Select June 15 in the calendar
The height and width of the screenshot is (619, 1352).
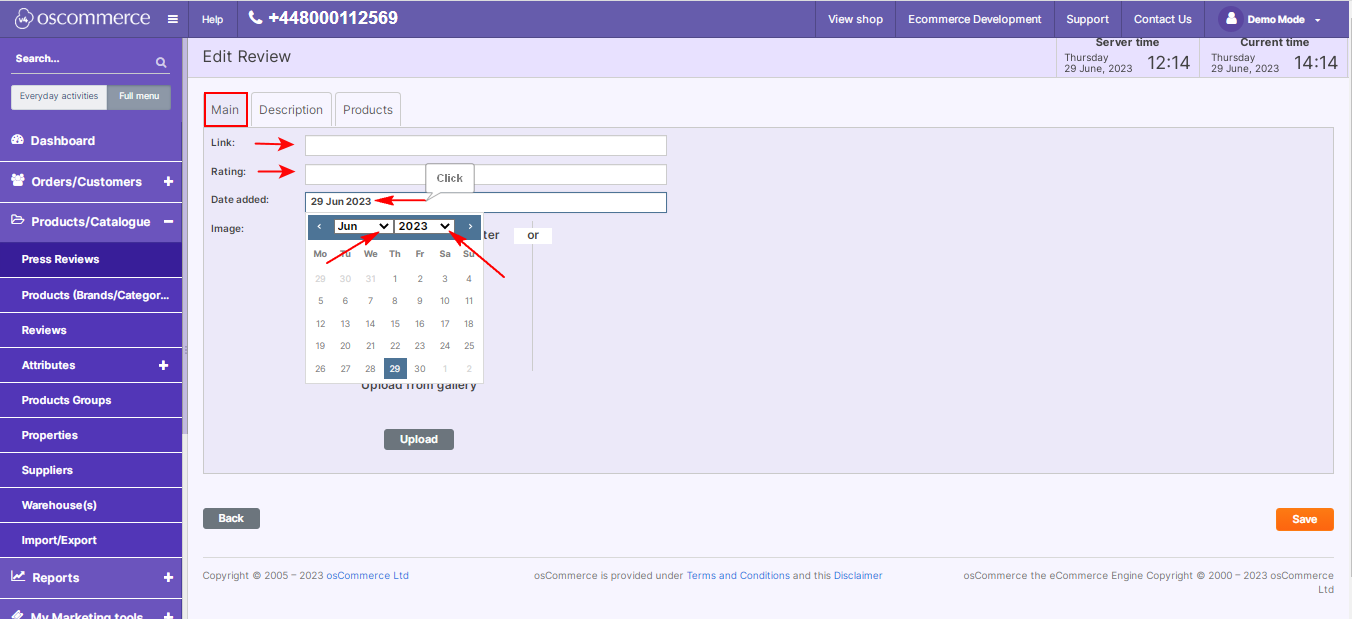point(395,324)
